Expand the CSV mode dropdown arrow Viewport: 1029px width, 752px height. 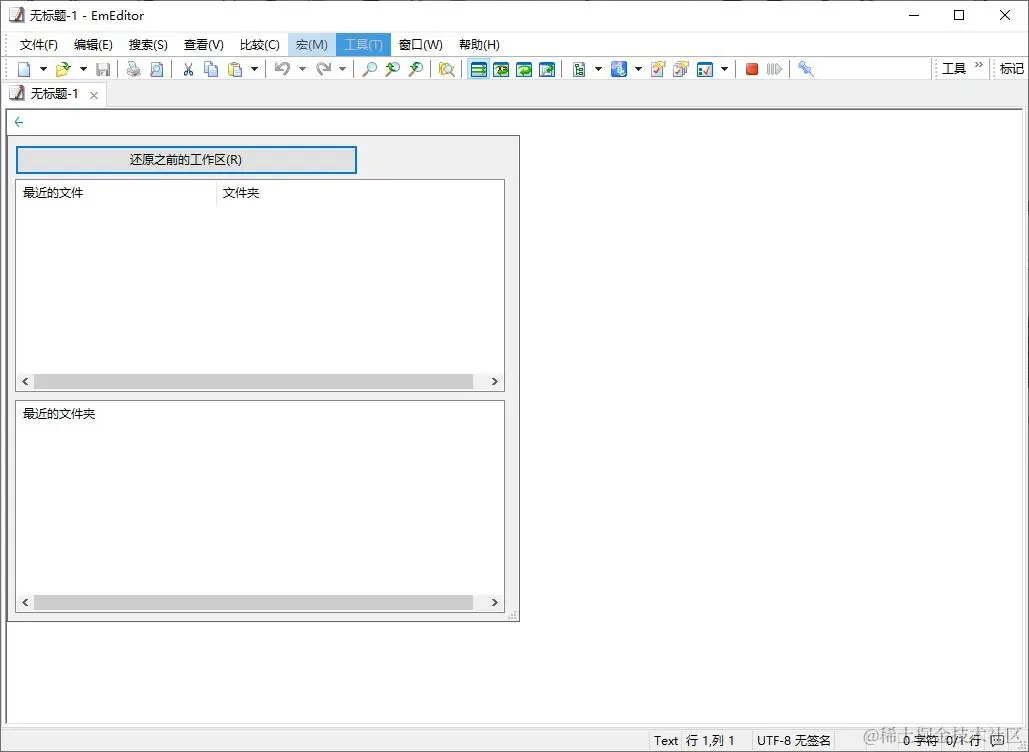point(598,69)
